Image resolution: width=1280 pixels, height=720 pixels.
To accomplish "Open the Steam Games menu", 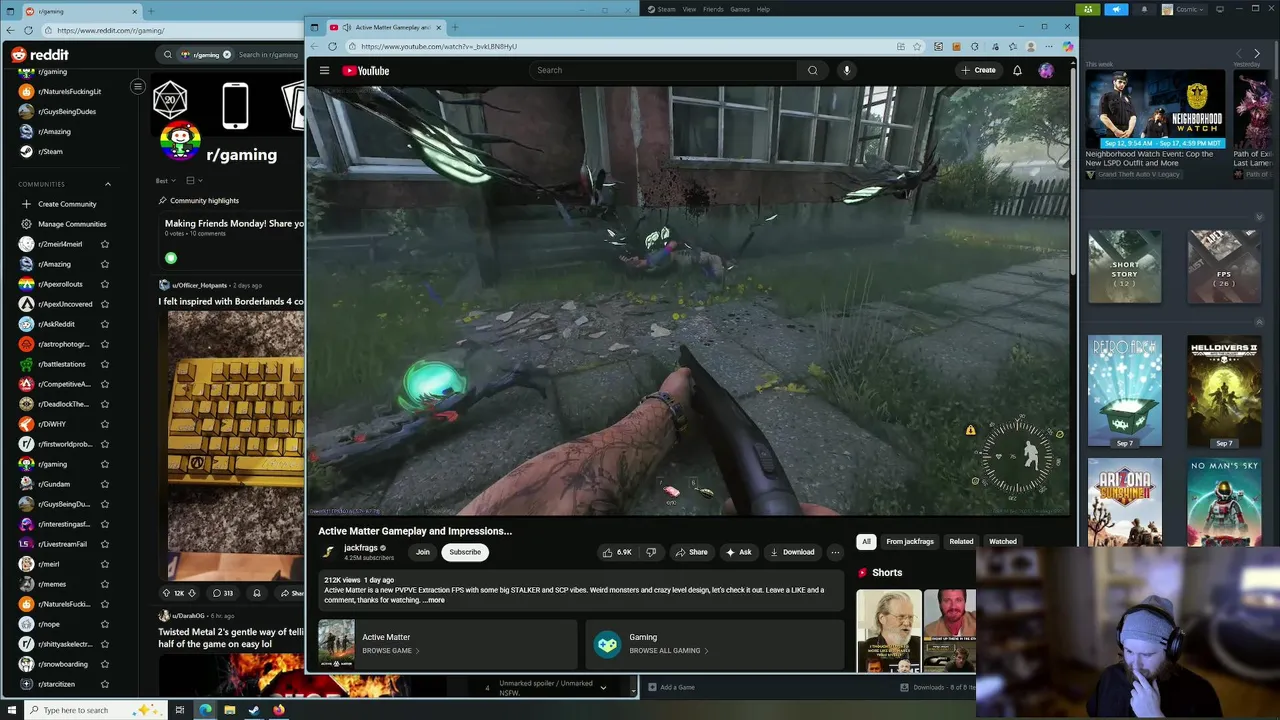I will [740, 9].
